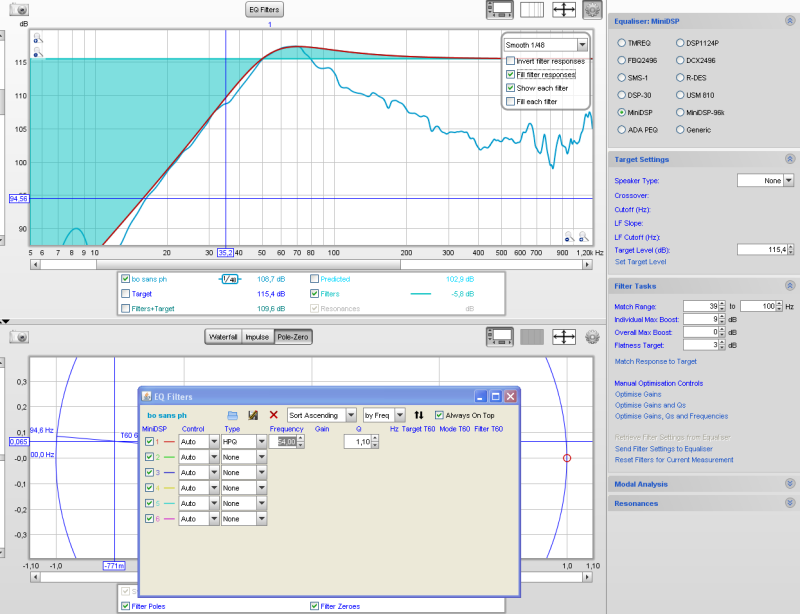Click frequency axis limits icon upper graph
The width and height of the screenshot is (800, 614).
tap(532, 10)
